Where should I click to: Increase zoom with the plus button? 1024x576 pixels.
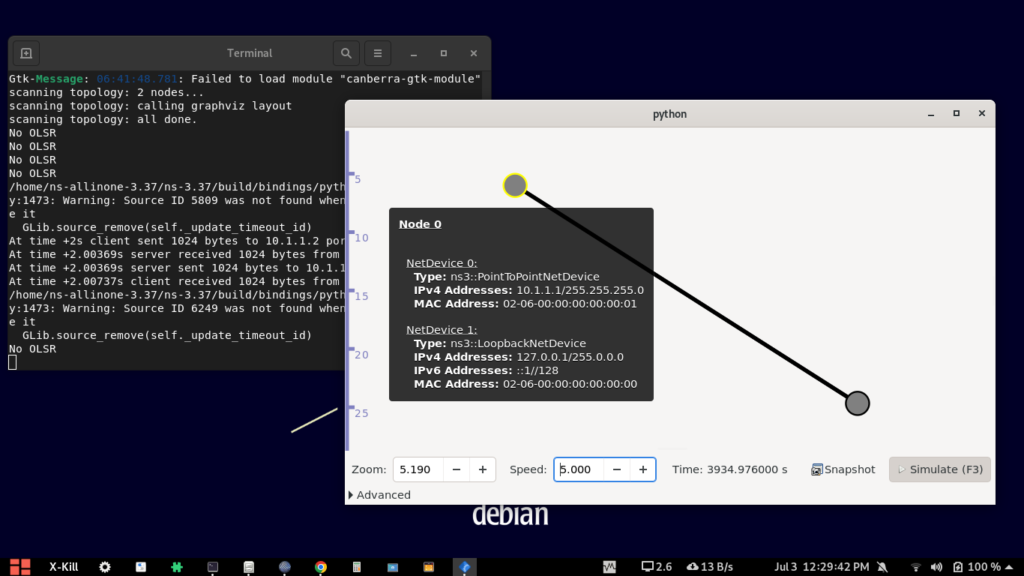pos(482,469)
